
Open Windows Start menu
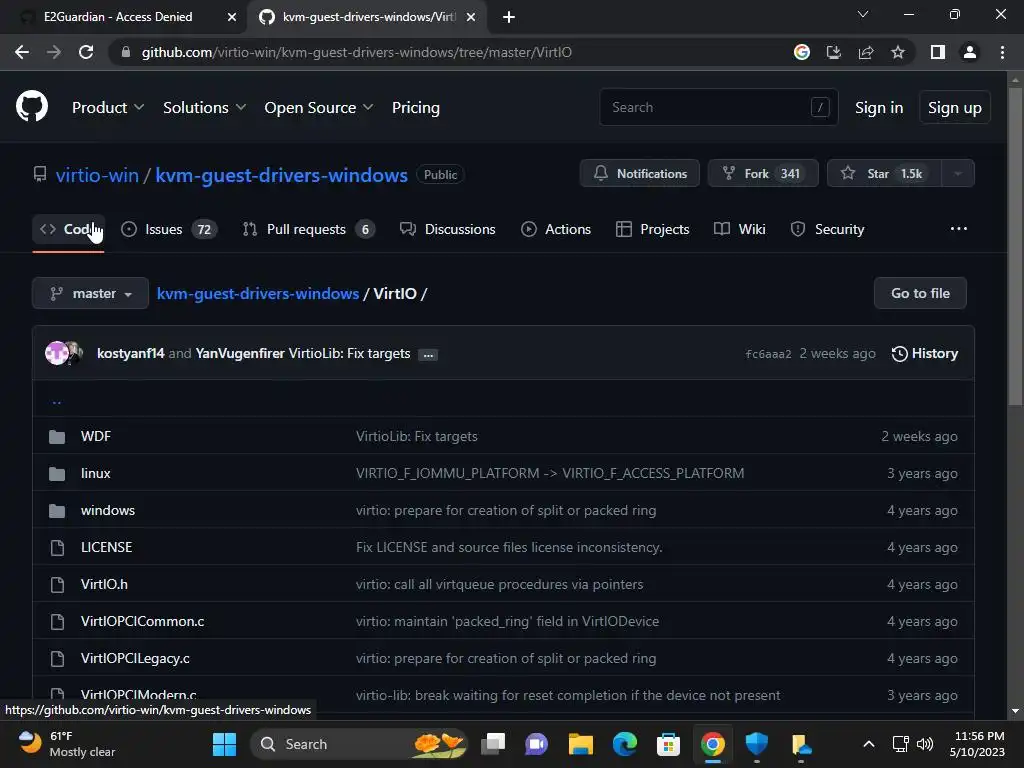point(225,744)
